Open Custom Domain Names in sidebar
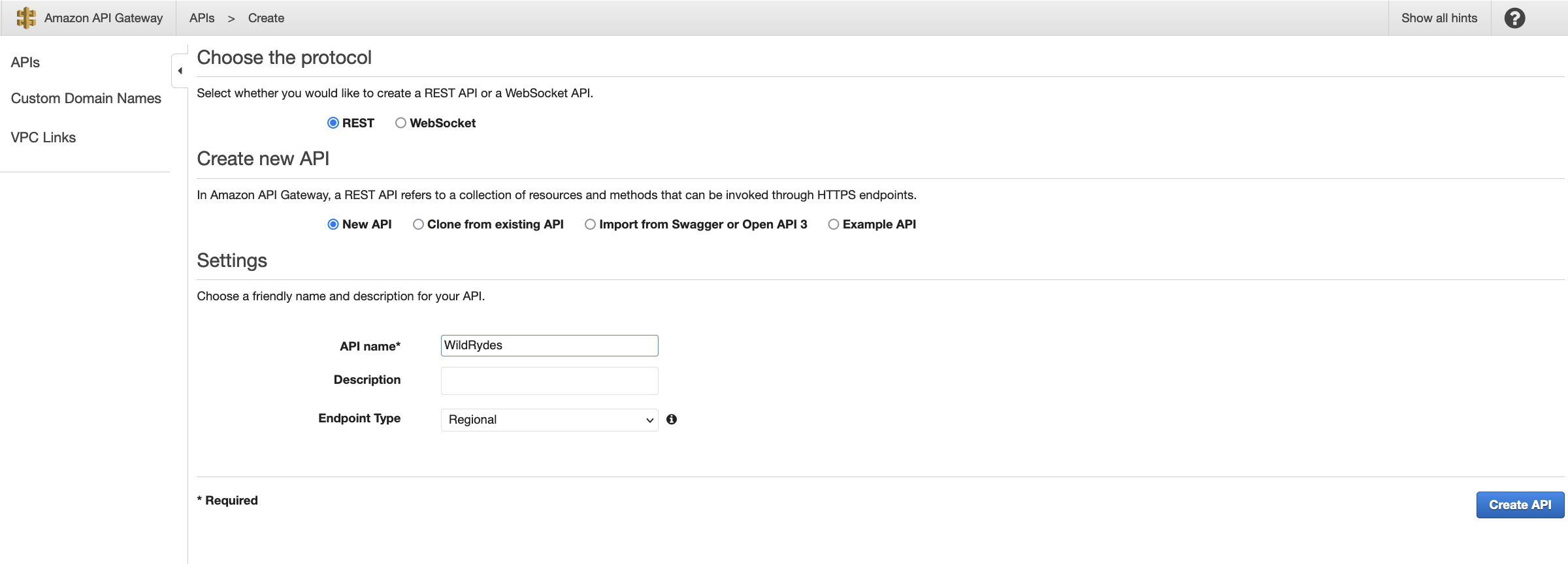The image size is (1568, 564). point(86,98)
